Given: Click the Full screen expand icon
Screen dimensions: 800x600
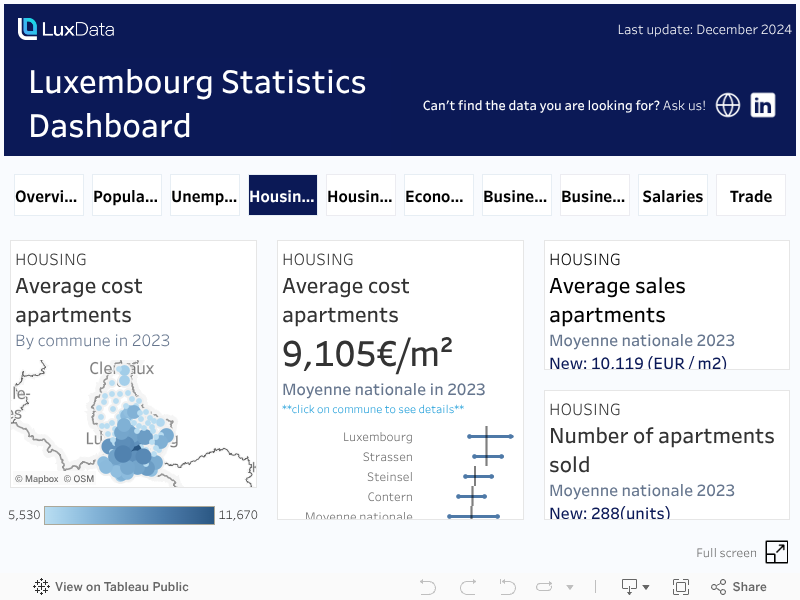Looking at the screenshot, I should pos(776,552).
